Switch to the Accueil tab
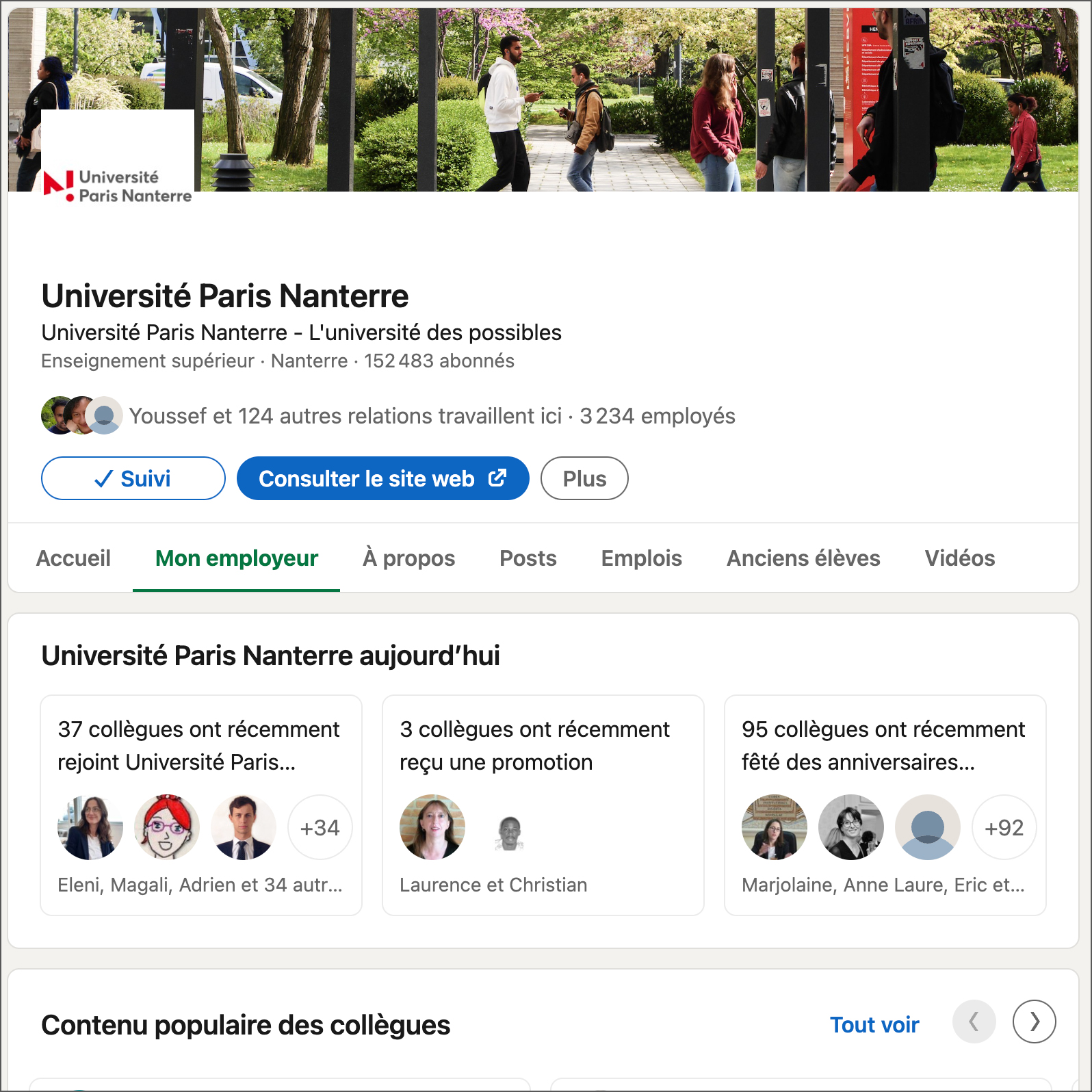Image resolution: width=1092 pixels, height=1092 pixels. point(73,558)
